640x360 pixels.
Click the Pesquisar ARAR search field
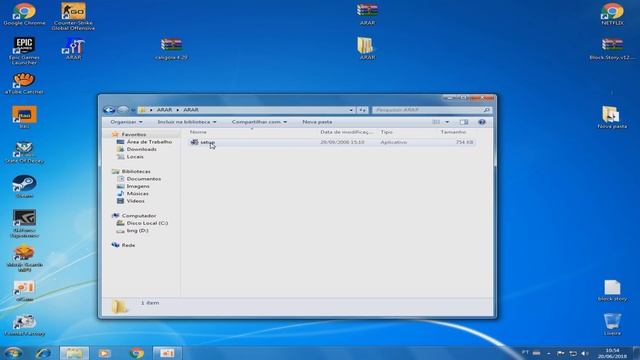(432, 110)
